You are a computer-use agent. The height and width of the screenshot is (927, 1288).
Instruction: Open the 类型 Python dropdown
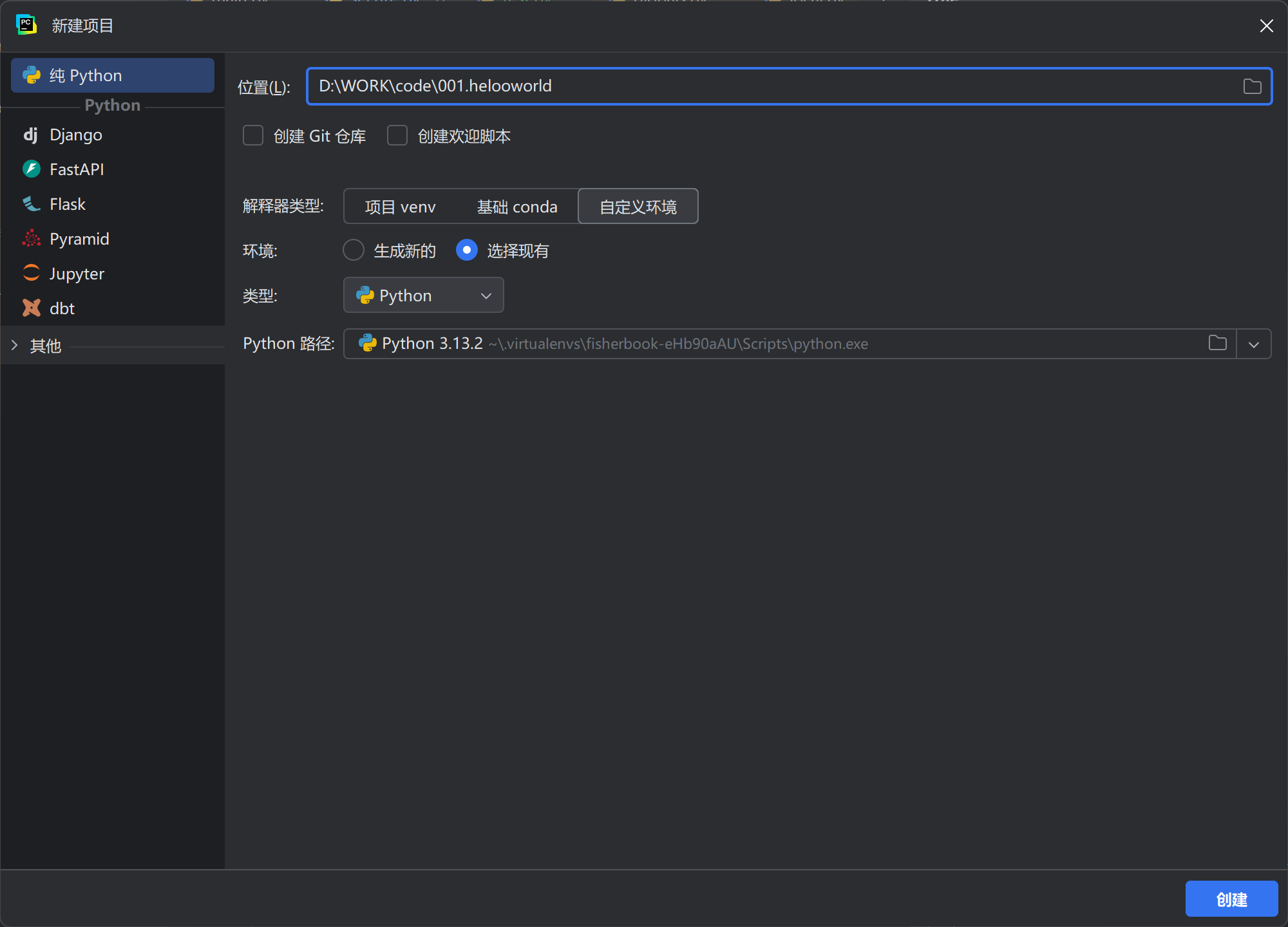(423, 295)
